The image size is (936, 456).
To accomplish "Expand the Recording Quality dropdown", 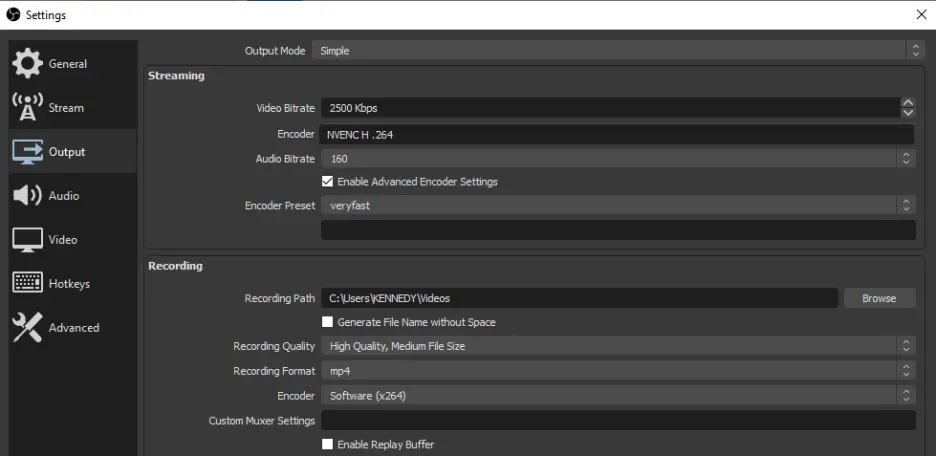I will click(x=618, y=346).
